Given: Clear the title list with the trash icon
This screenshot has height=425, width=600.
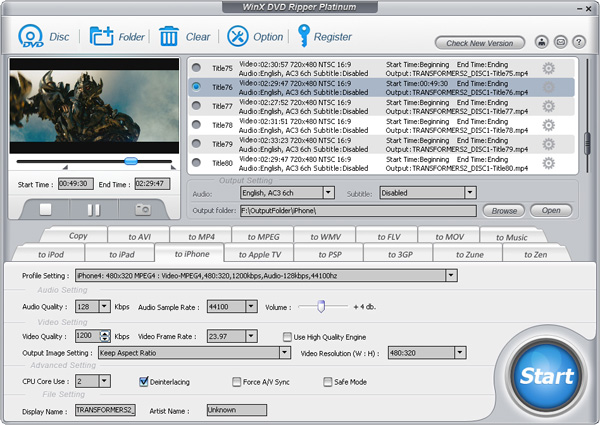Looking at the screenshot, I should click(169, 36).
